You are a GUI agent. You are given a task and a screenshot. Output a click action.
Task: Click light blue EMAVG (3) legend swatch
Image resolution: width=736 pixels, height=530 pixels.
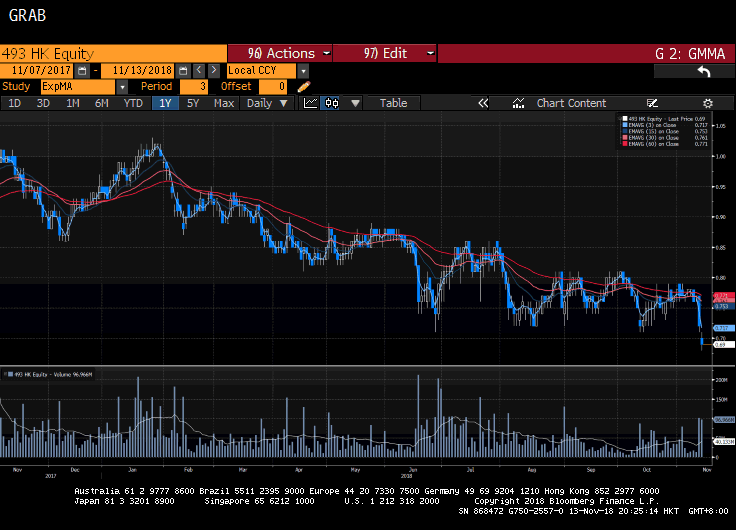tap(625, 125)
